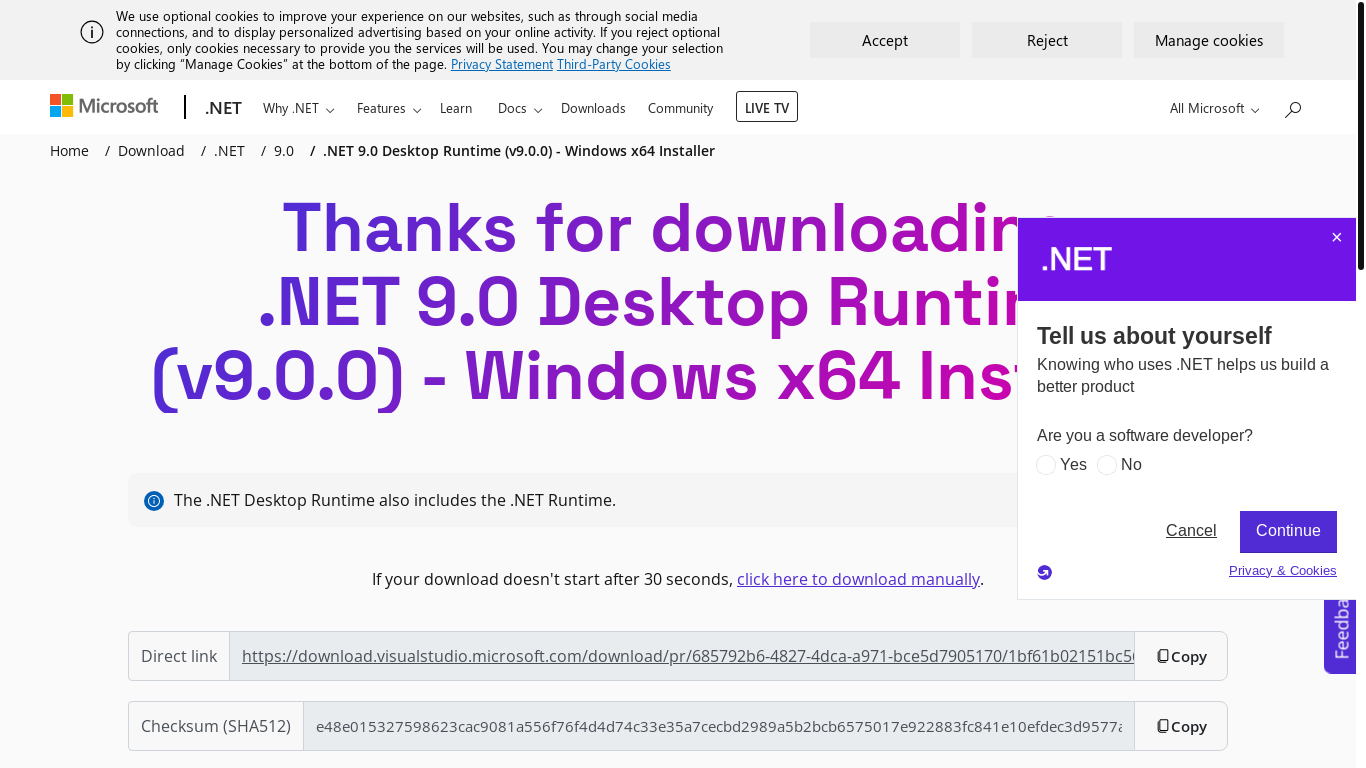1366x768 pixels.
Task: Click the cookie notice info icon
Action: [92, 32]
